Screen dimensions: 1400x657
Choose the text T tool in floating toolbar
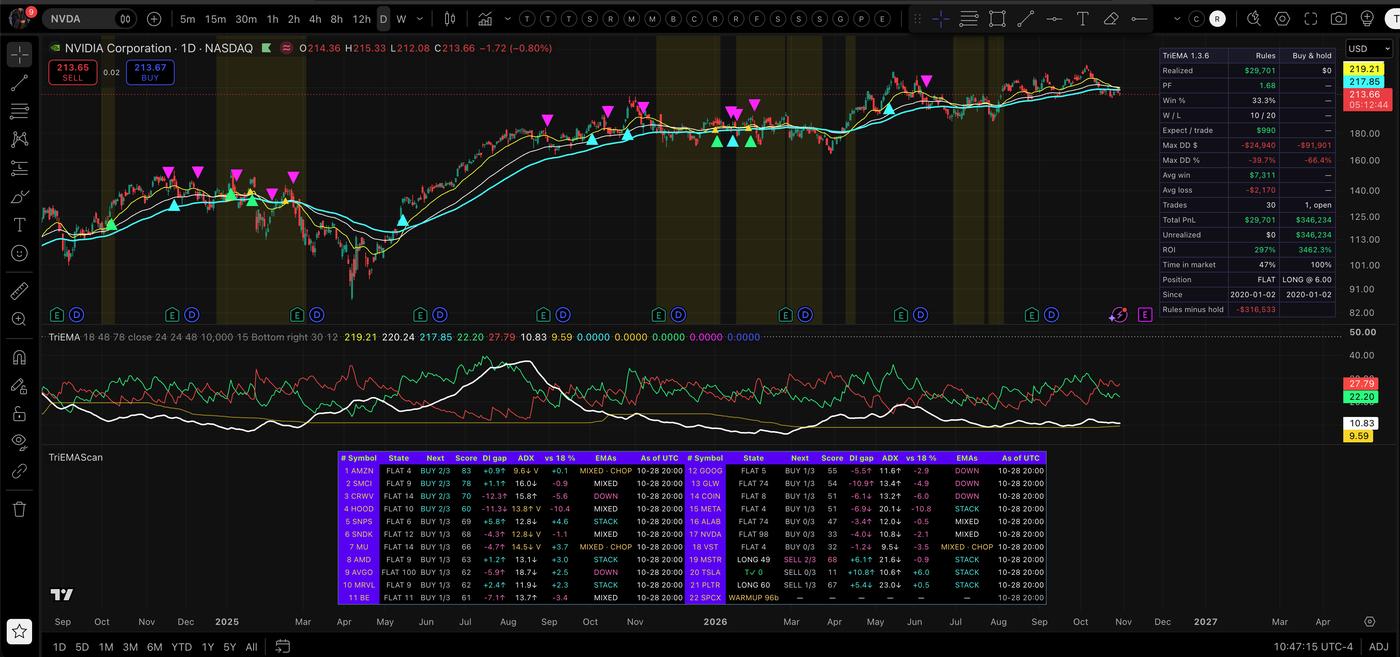point(1082,18)
